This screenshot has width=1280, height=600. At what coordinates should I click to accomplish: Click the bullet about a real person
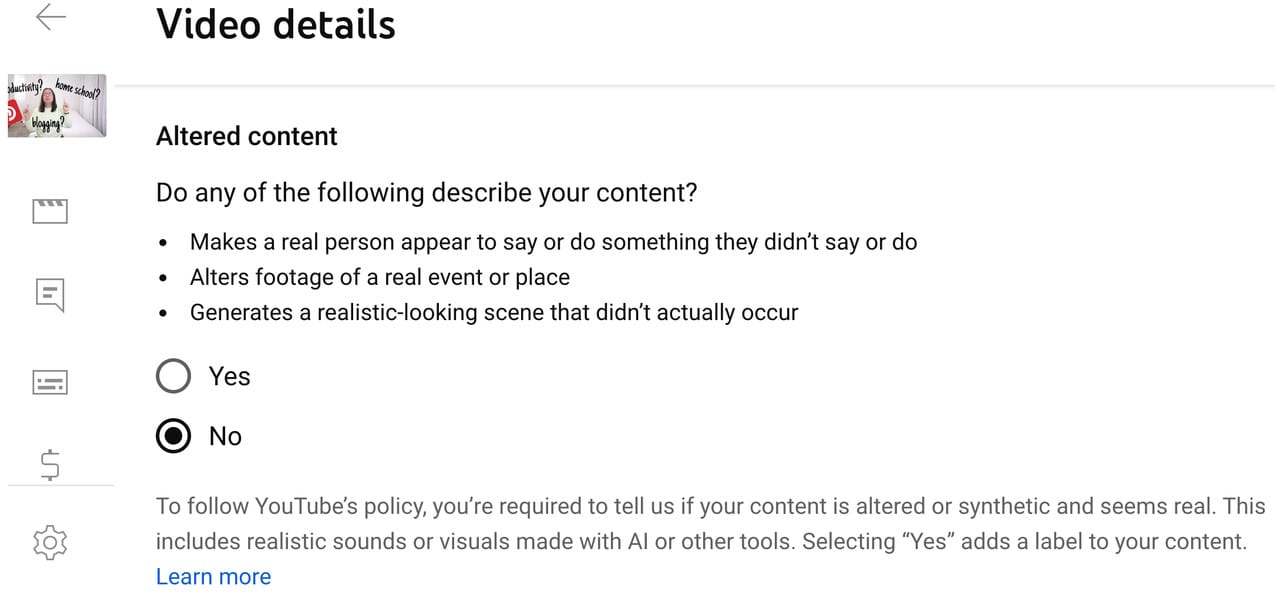click(x=555, y=241)
